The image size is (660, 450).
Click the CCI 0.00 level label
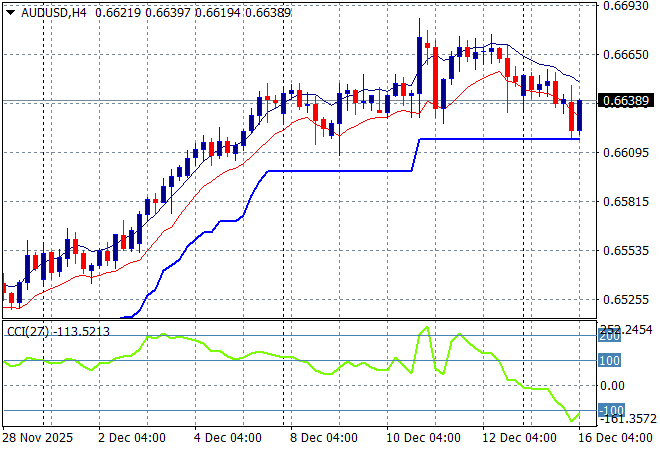(x=612, y=386)
